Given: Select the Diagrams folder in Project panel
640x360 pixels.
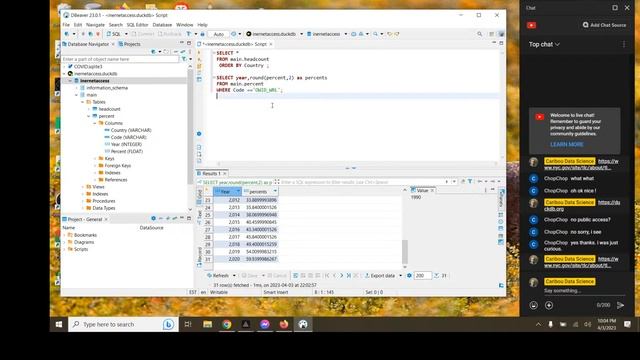Looking at the screenshot, I should click(84, 242).
